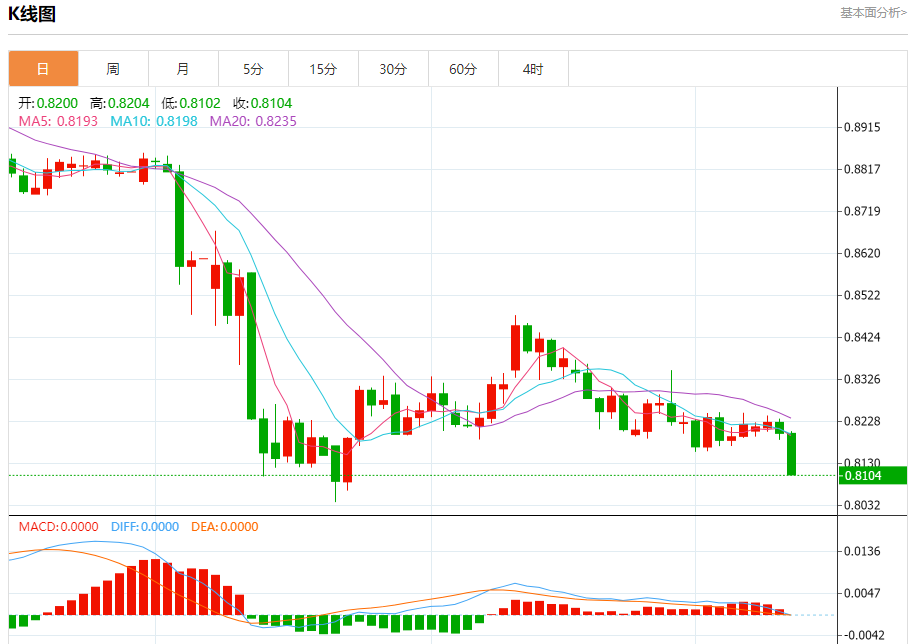Click the 0.8915 price axis label
The width and height of the screenshot is (917, 644).
862,128
